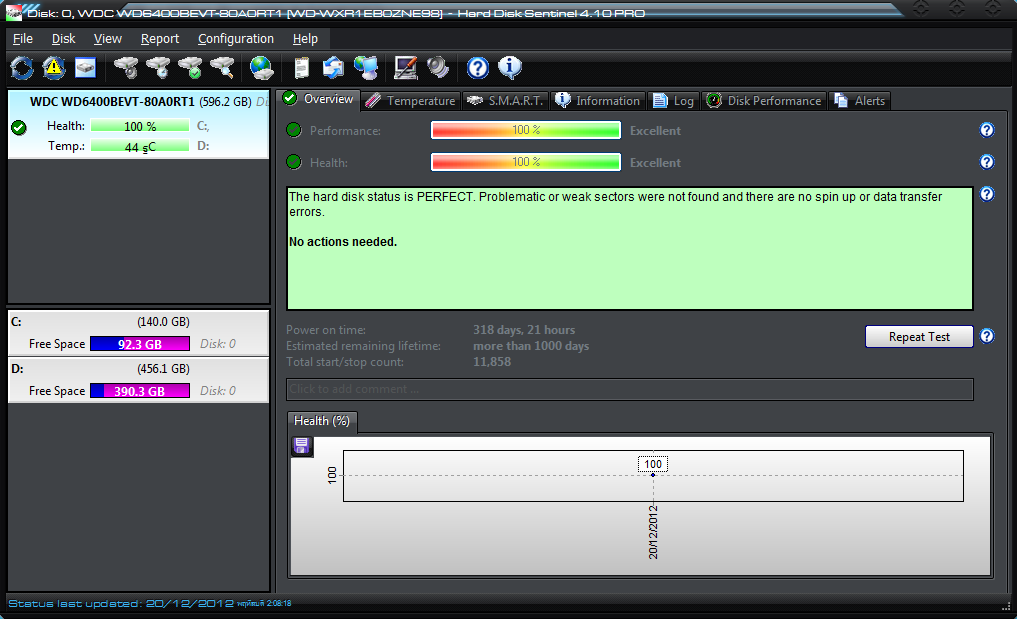Click help icon beside Health bar
Image resolution: width=1017 pixels, height=619 pixels.
[x=987, y=162]
